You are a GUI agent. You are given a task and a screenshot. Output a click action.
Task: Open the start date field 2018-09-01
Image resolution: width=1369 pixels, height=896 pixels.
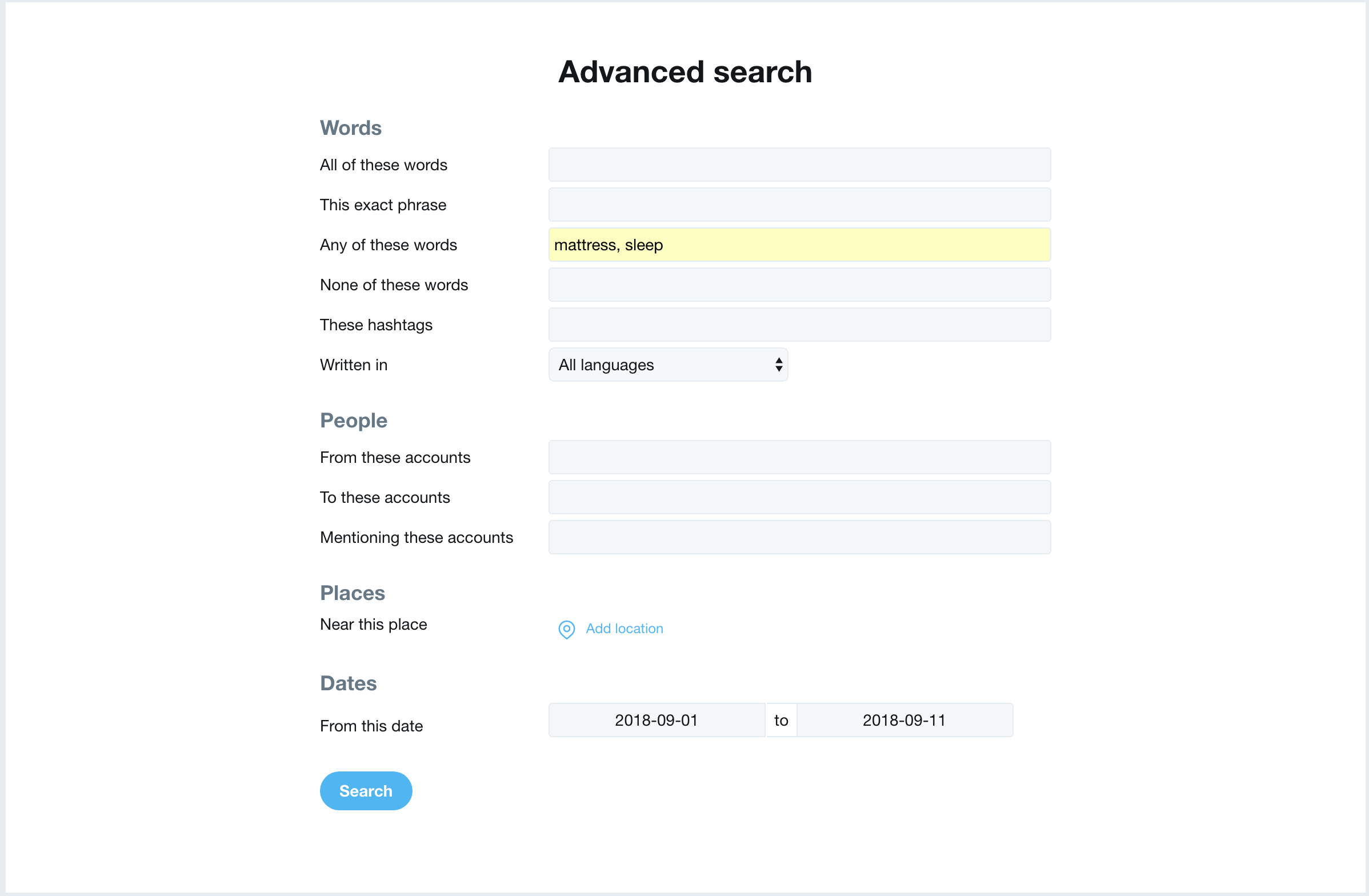pyautogui.click(x=657, y=720)
